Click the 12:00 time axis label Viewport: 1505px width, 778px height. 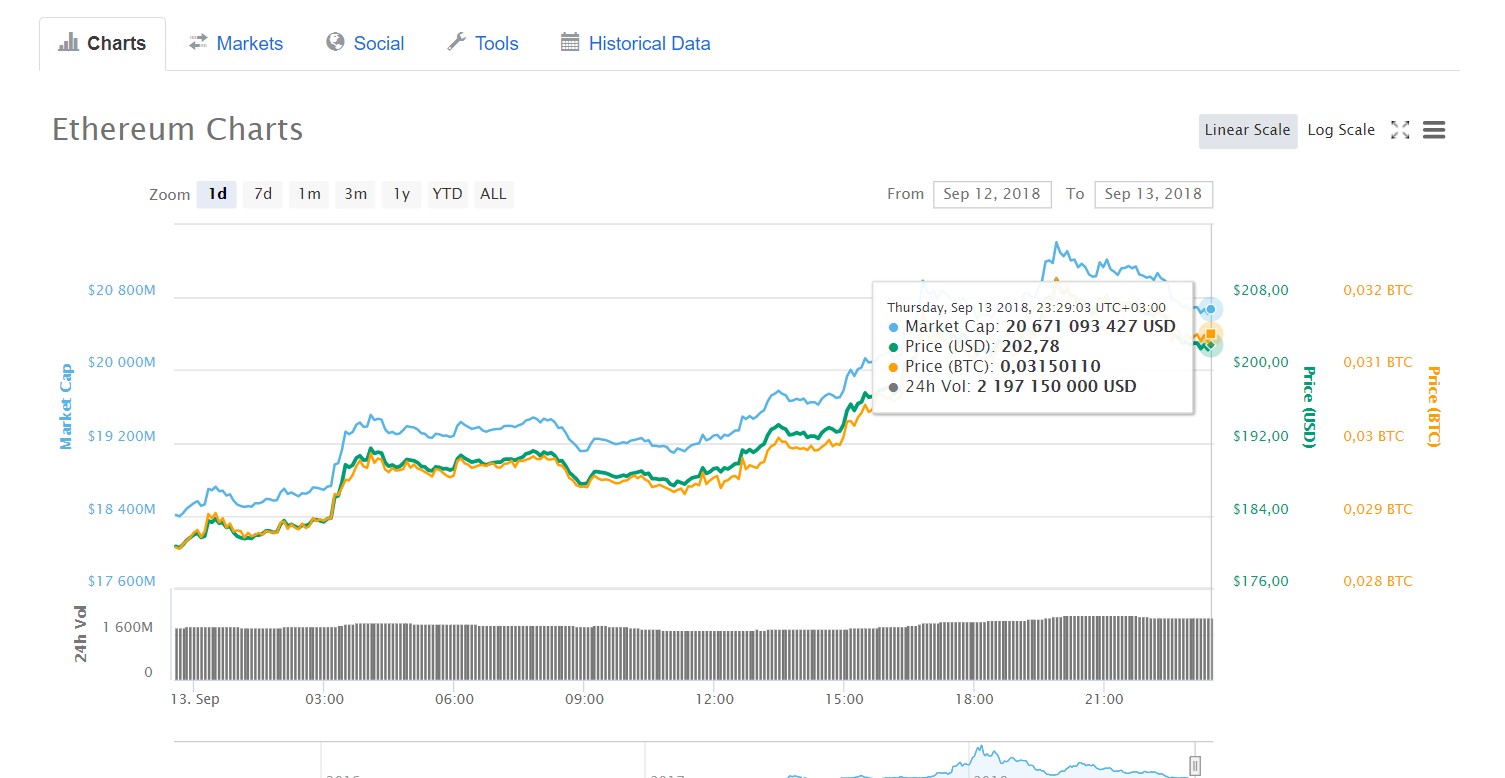(x=714, y=699)
